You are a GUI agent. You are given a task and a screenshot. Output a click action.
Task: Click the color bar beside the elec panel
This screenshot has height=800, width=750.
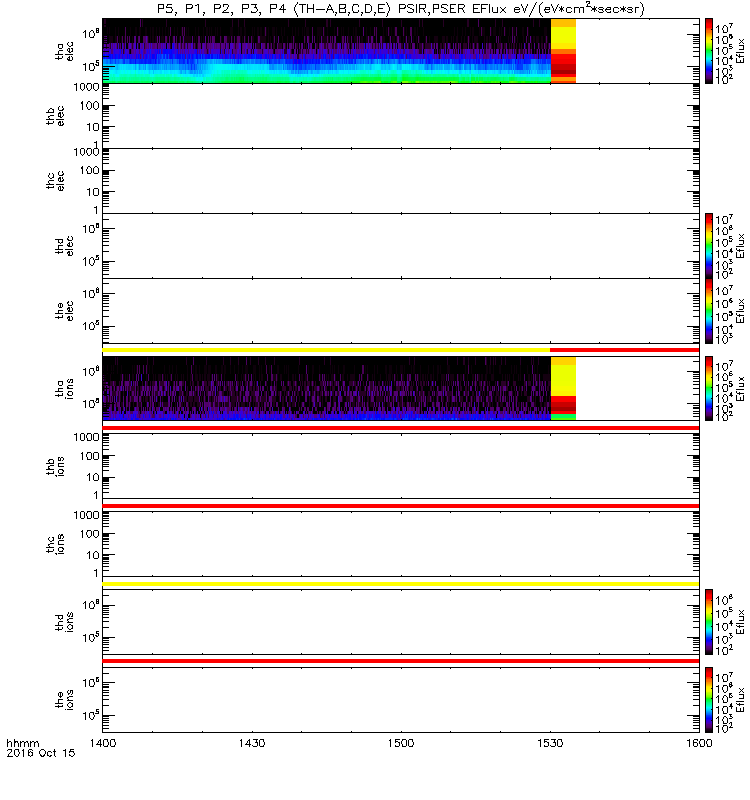[x=709, y=311]
